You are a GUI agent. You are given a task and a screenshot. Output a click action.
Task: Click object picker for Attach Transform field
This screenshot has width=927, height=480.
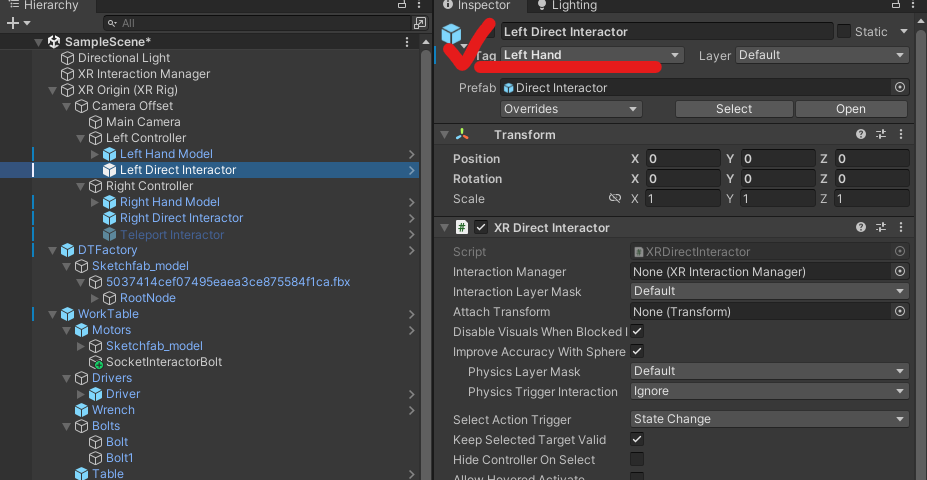click(x=900, y=311)
